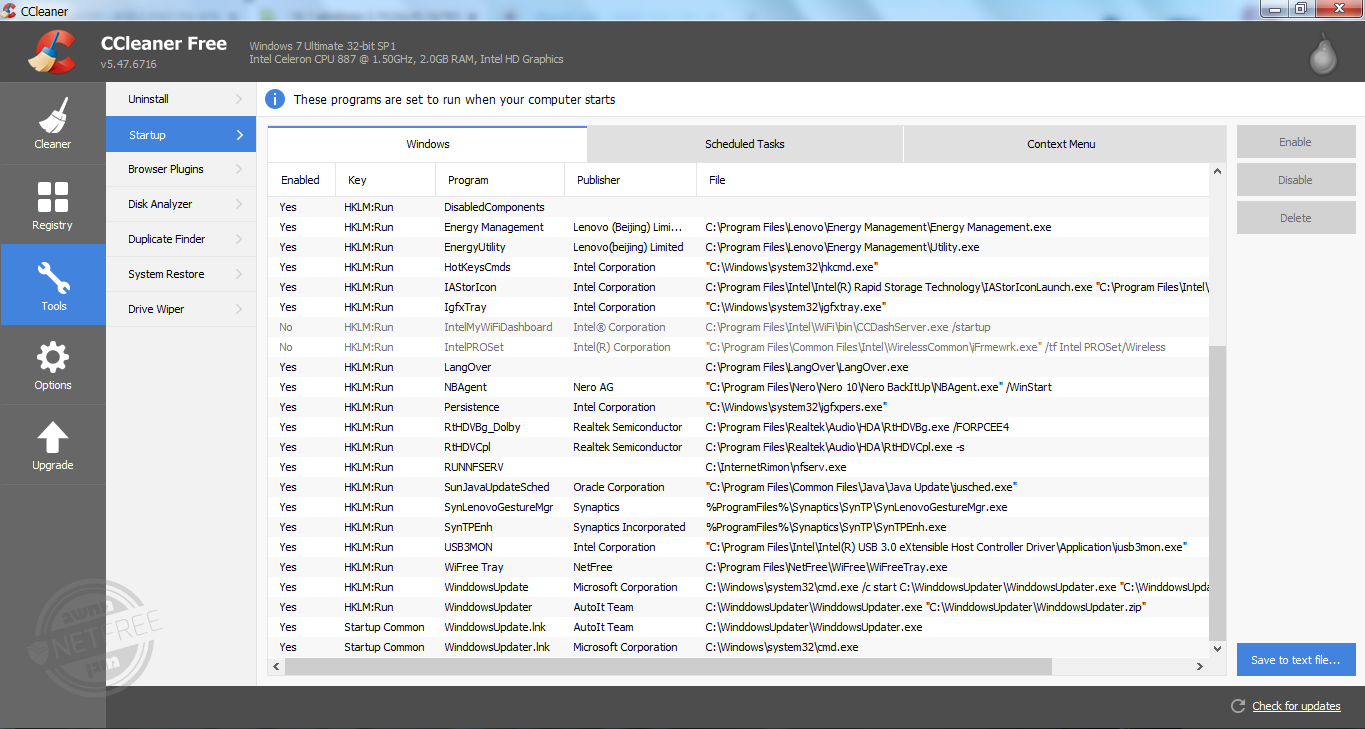Select the SynTPEnh entry
Image resolution: width=1365 pixels, height=729 pixels.
pos(739,527)
